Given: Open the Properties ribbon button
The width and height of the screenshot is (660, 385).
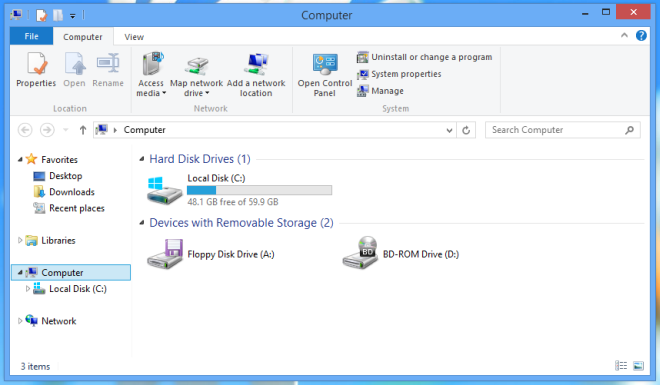Looking at the screenshot, I should pyautogui.click(x=36, y=69).
